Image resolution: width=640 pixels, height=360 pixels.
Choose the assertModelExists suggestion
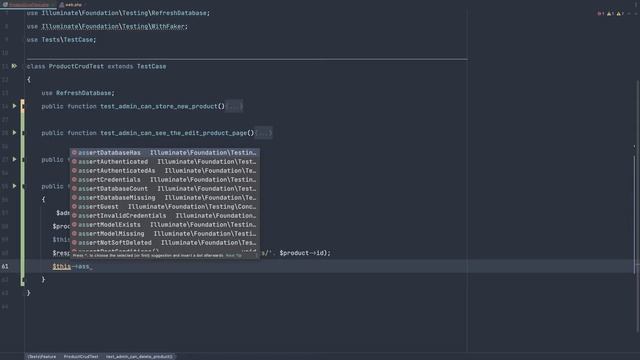(164, 224)
